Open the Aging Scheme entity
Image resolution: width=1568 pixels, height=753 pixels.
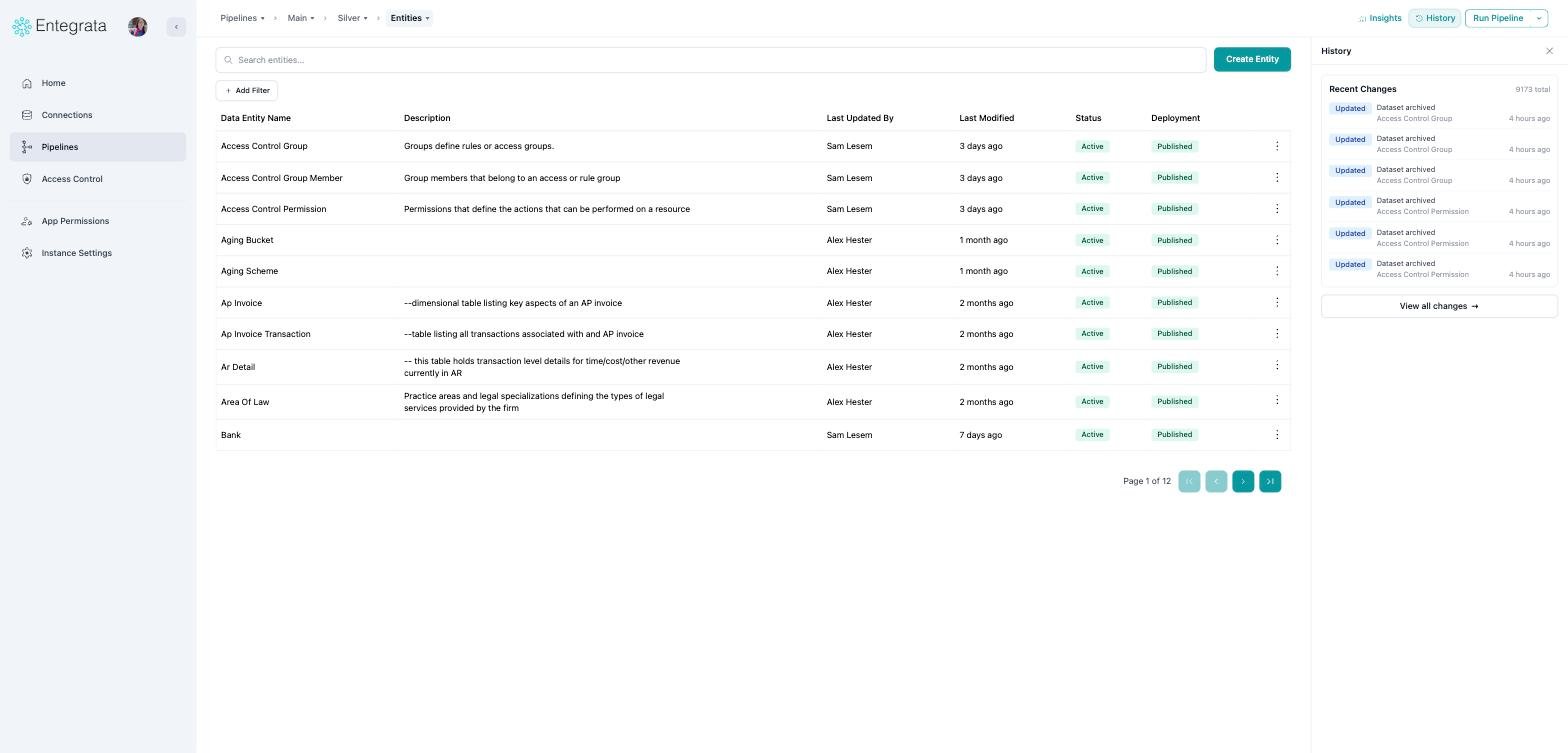[249, 271]
